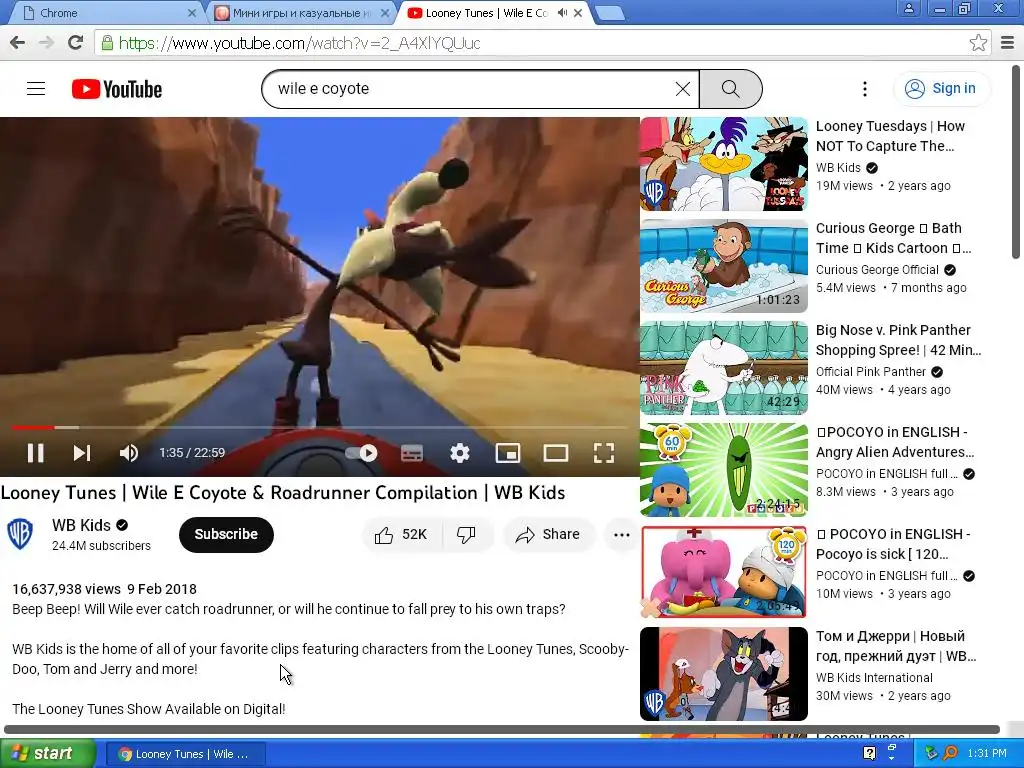Open WB Kids channel name link
1024x768 pixels.
(82, 525)
